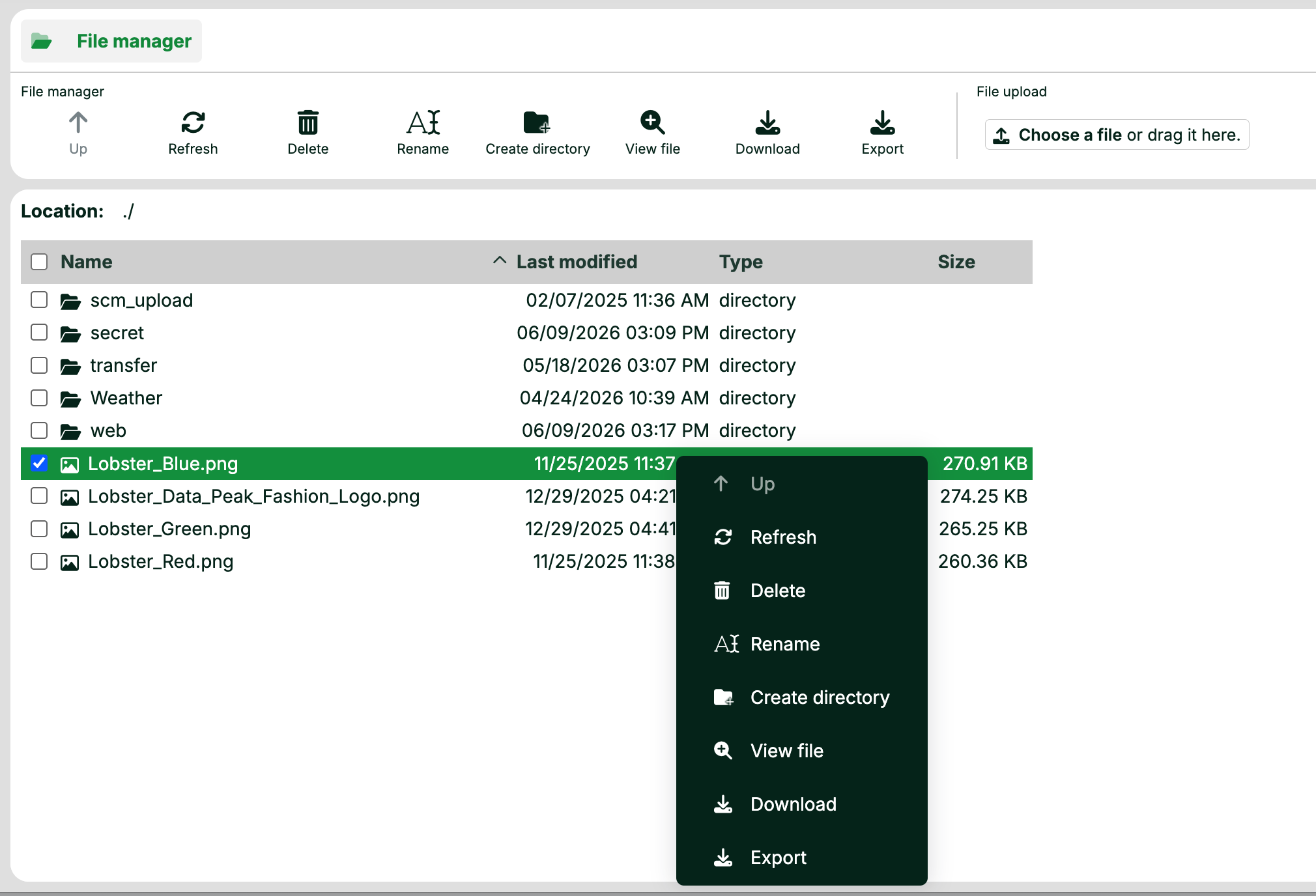This screenshot has width=1316, height=896.
Task: Click Choose a file upload button
Action: tap(1117, 135)
